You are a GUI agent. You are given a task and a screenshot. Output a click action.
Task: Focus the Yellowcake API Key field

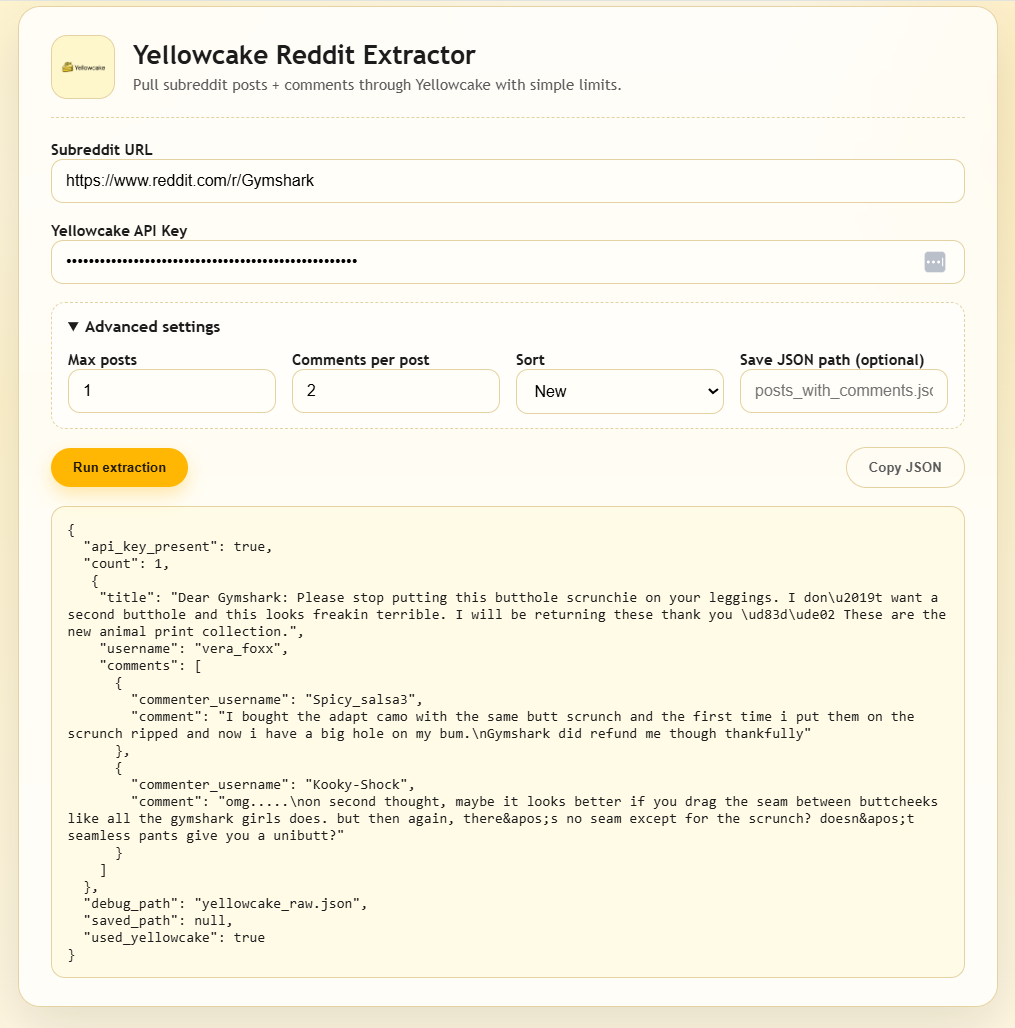(508, 262)
